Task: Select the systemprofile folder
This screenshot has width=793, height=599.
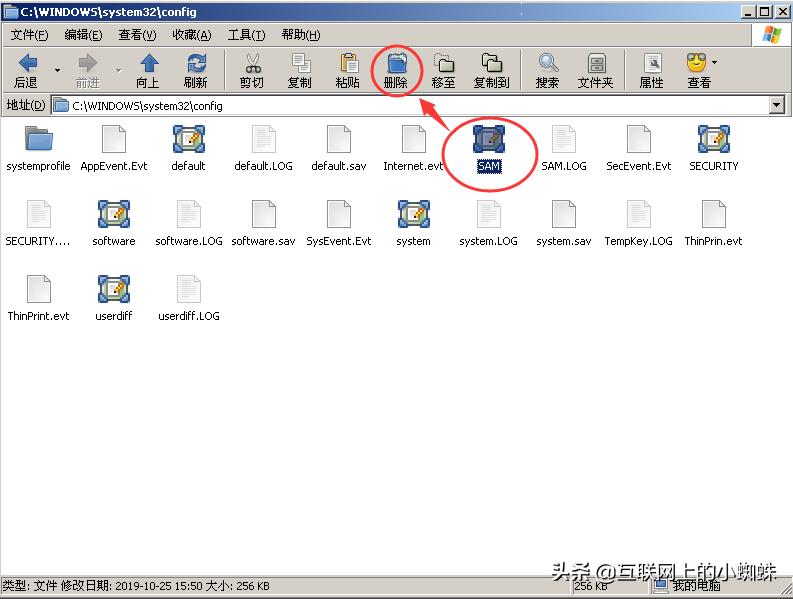Action: click(38, 149)
